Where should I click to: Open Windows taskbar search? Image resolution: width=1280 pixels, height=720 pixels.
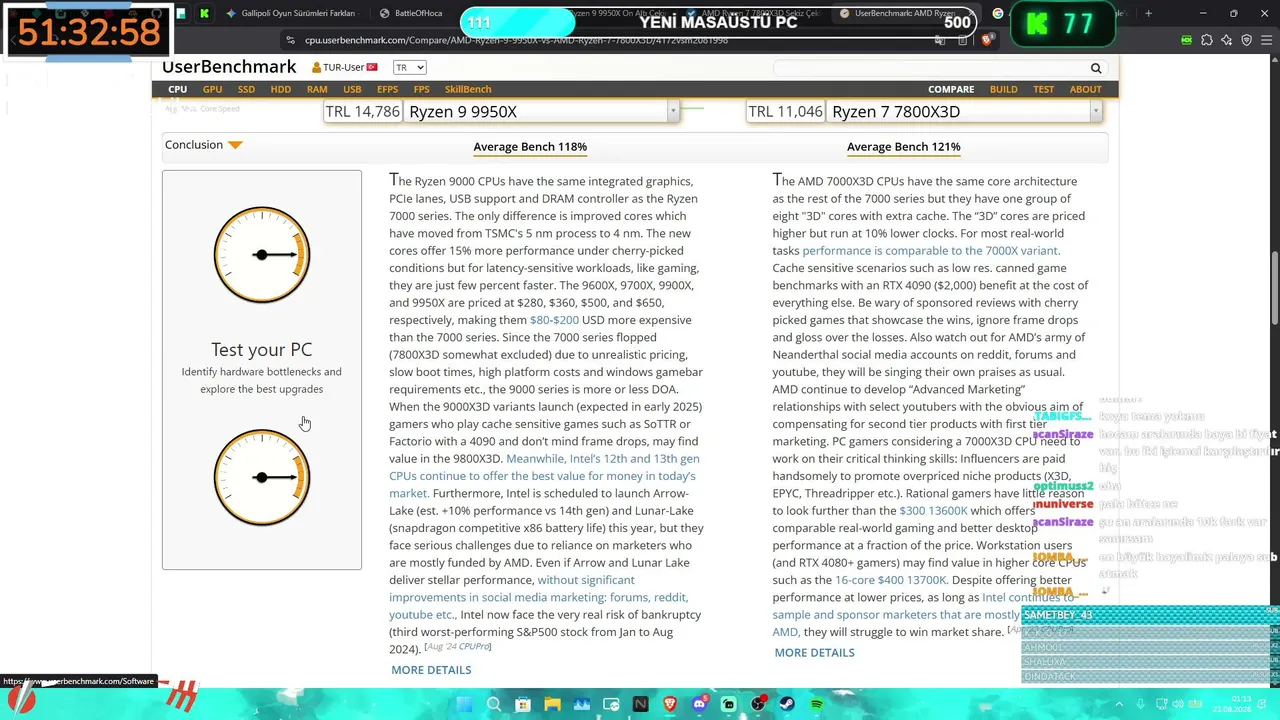click(x=494, y=705)
